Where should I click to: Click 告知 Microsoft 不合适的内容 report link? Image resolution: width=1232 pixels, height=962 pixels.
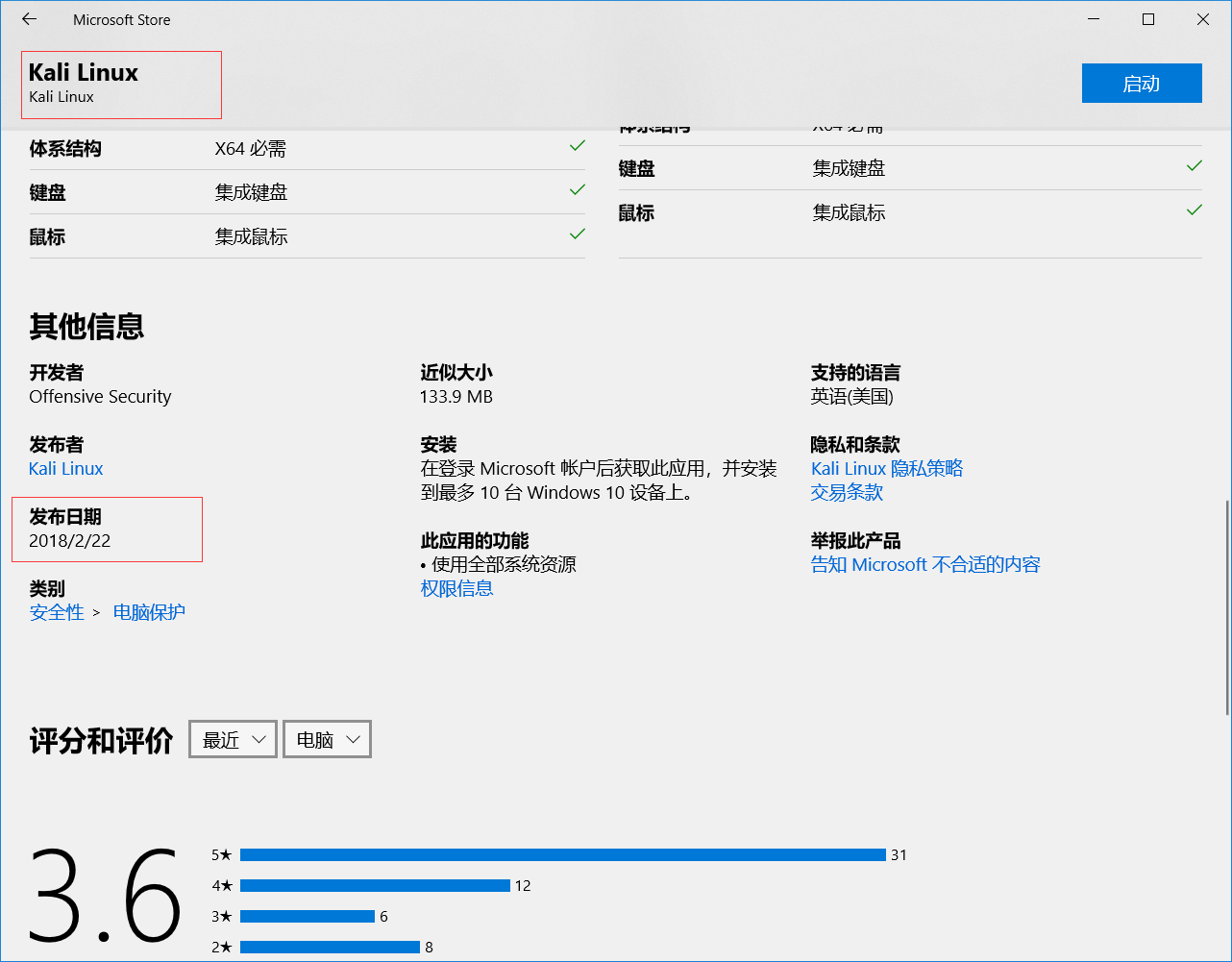[925, 565]
